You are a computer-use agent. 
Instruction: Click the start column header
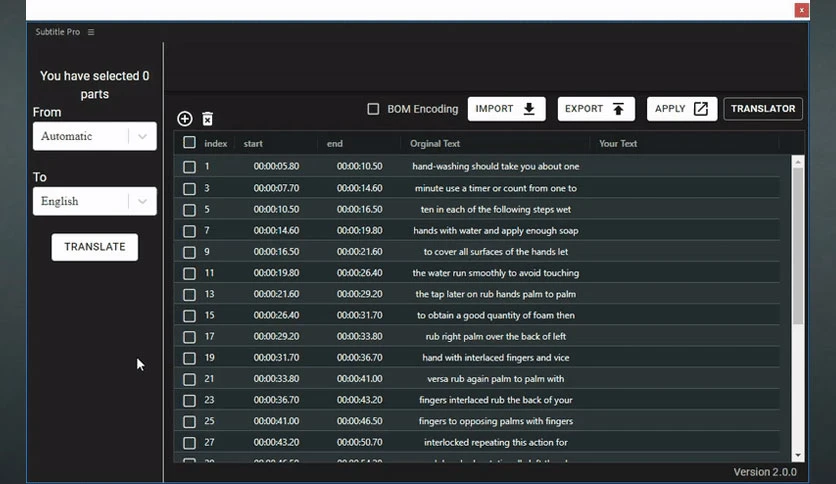coord(253,143)
